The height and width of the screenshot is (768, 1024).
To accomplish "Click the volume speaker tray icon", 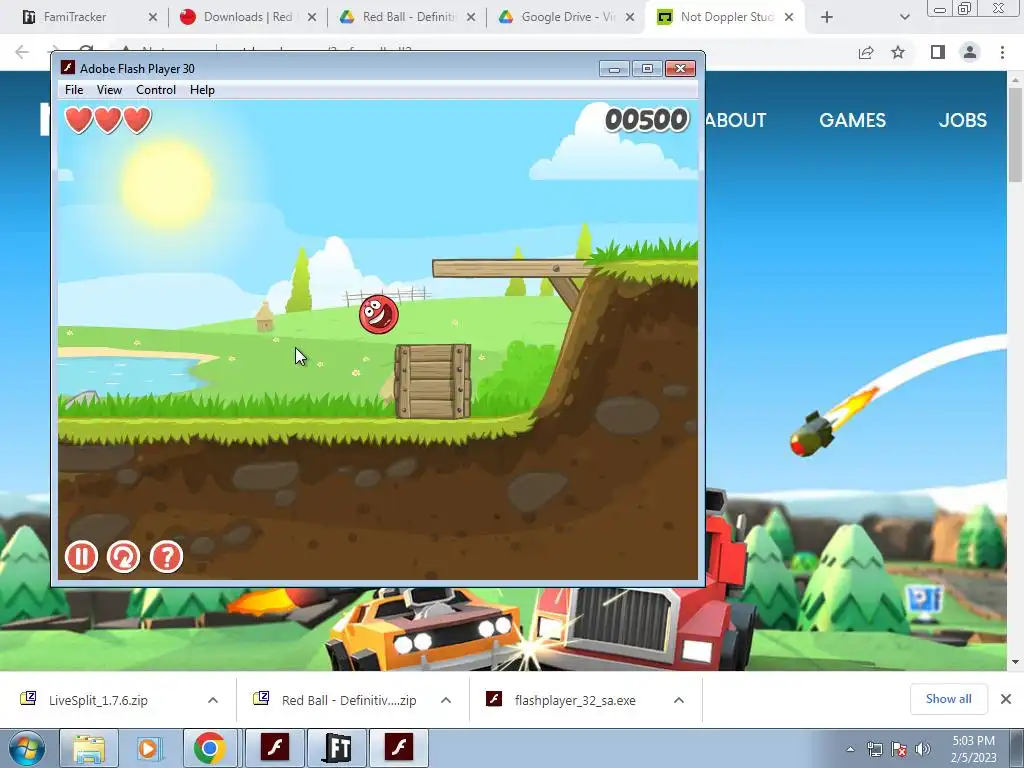I will 923,749.
